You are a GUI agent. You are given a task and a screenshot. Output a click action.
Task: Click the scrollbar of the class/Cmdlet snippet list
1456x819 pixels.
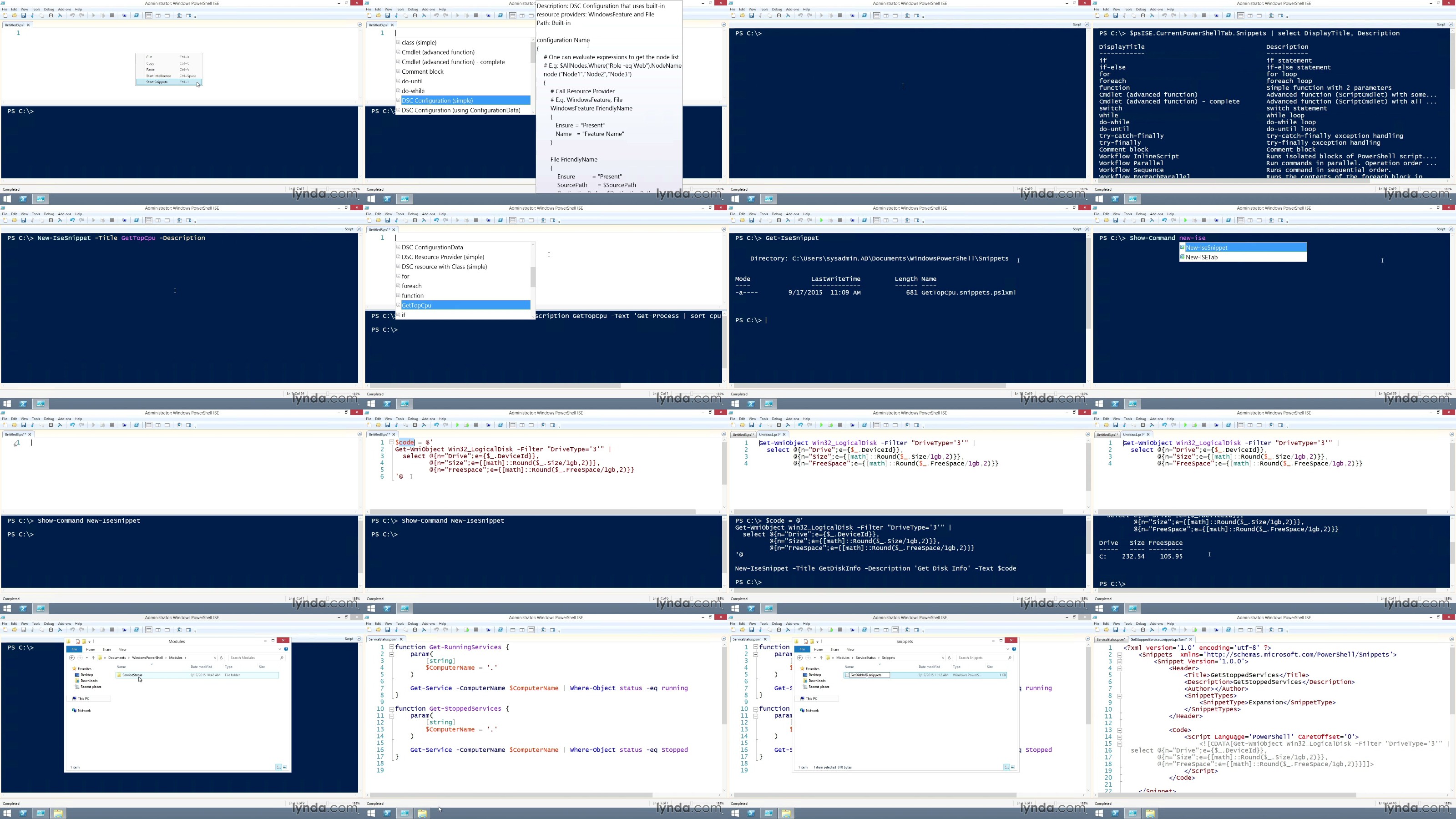click(x=532, y=52)
